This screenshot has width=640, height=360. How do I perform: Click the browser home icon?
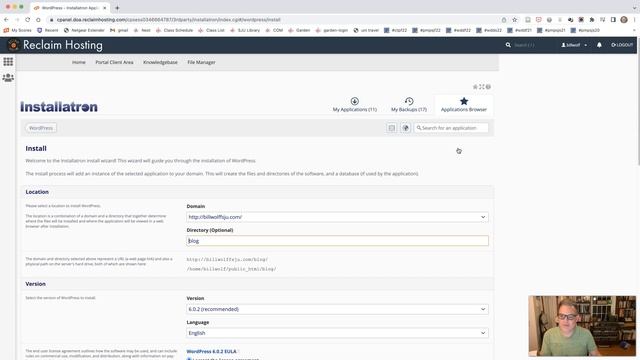38,20
